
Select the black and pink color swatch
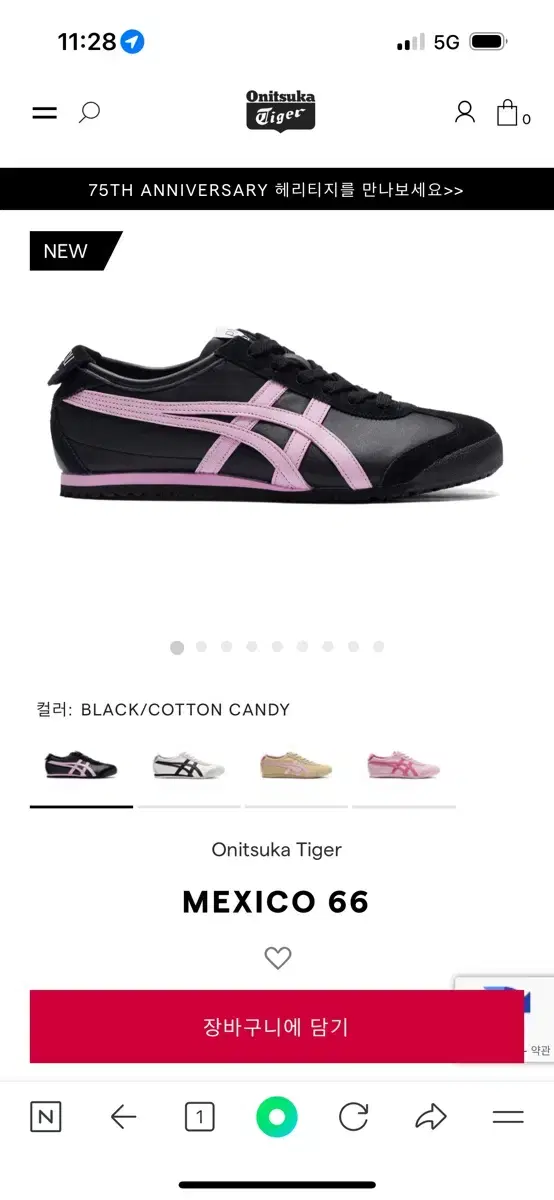[81, 767]
